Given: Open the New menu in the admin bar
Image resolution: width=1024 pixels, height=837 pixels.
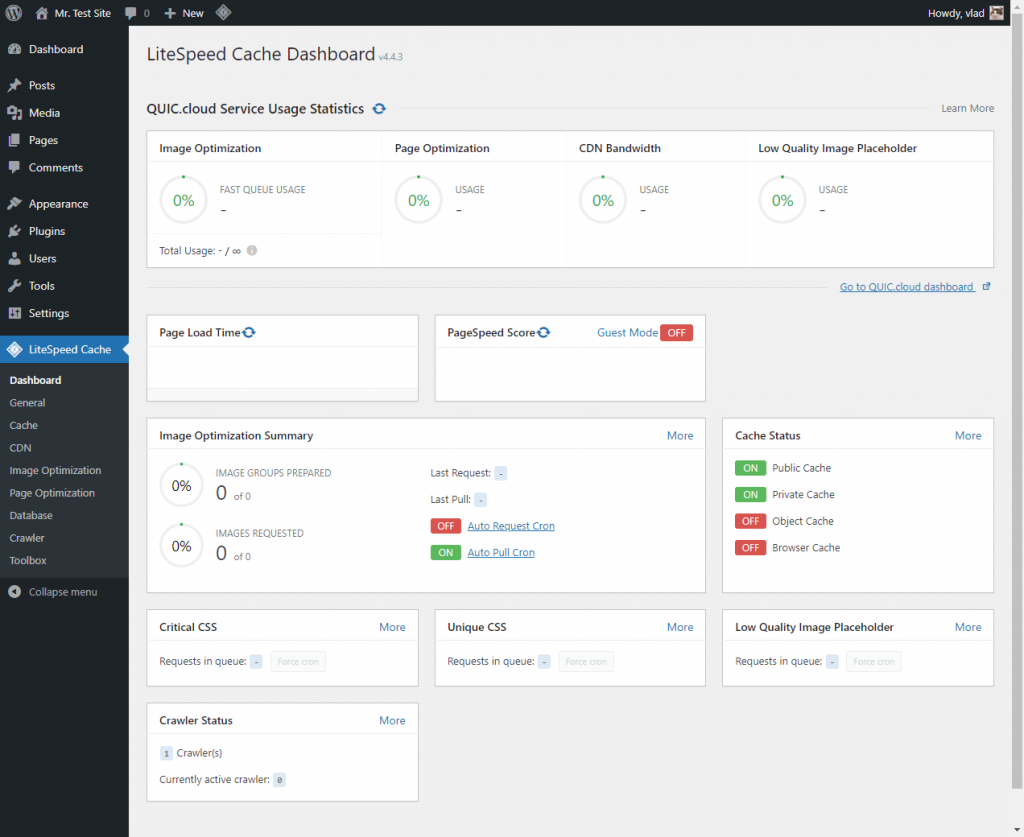Looking at the screenshot, I should pyautogui.click(x=183, y=13).
